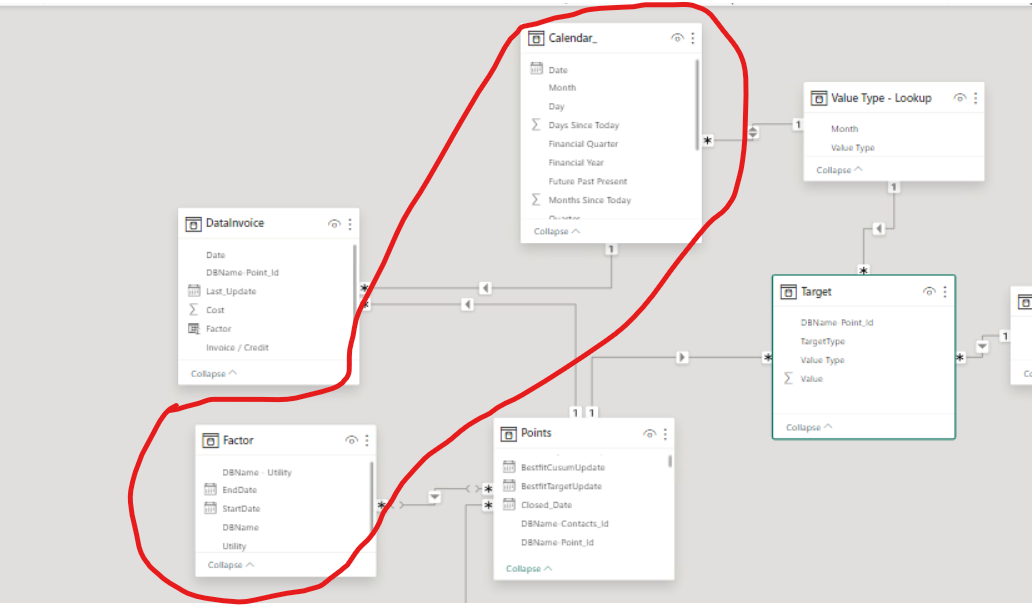Select the Financial Year field in Calendar_

point(576,163)
